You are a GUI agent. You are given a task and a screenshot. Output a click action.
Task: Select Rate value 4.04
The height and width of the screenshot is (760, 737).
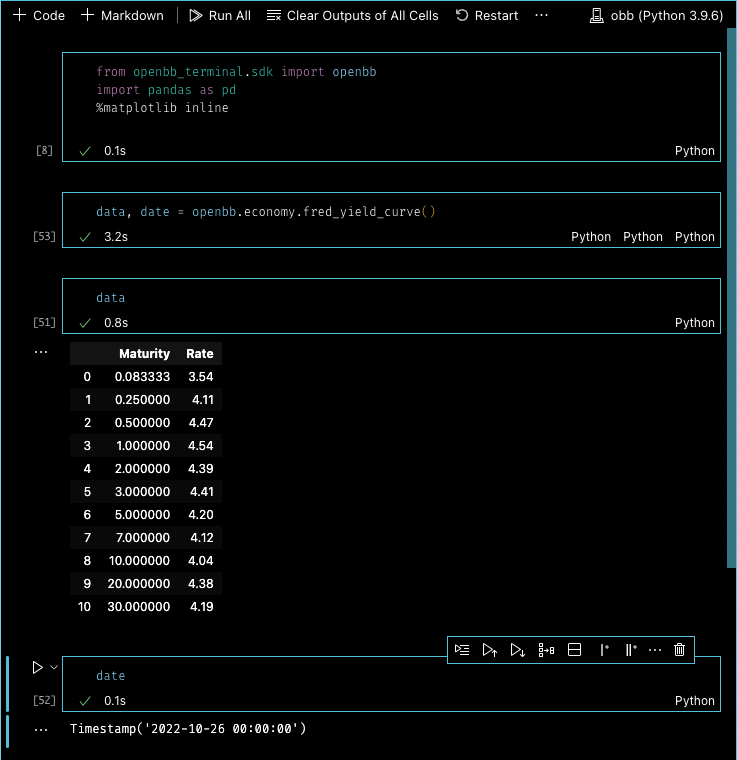(x=201, y=561)
